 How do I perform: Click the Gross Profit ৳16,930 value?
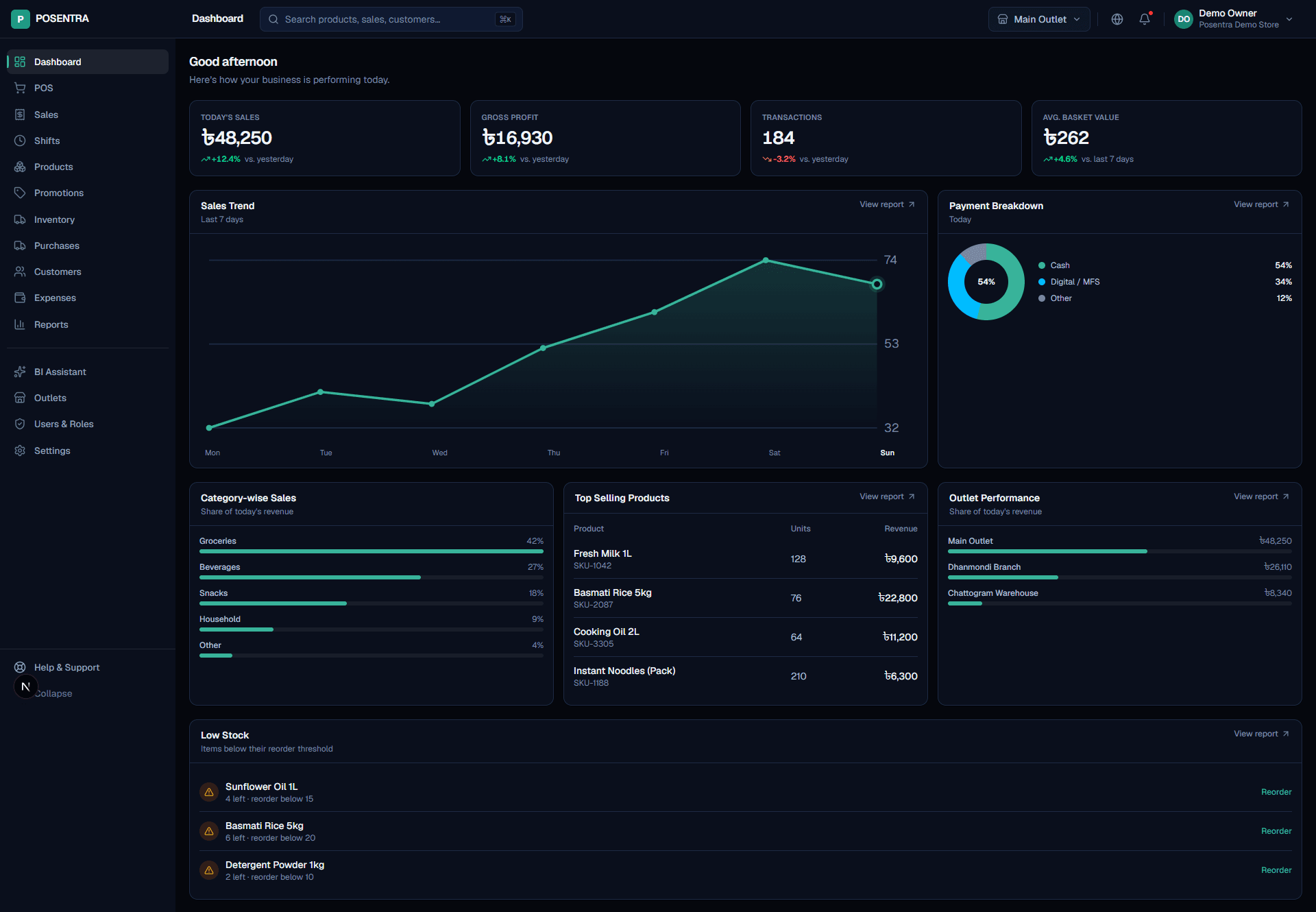[x=517, y=138]
